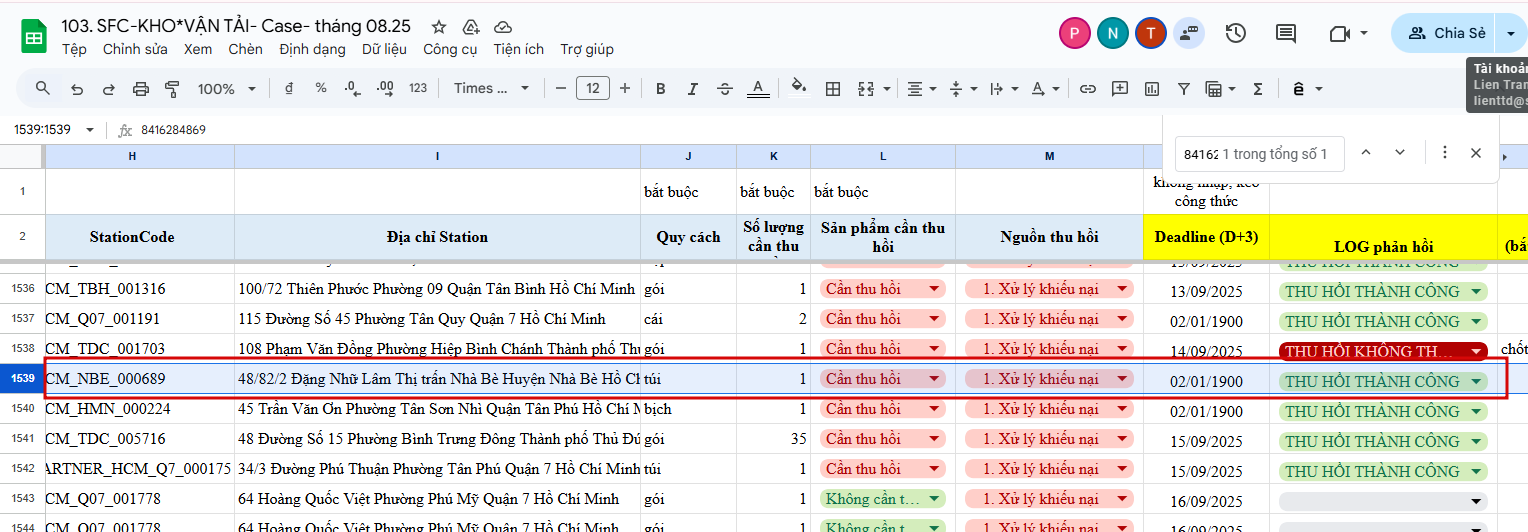The width and height of the screenshot is (1528, 532).
Task: Open the input tools ê dropdown
Action: coord(1307,88)
